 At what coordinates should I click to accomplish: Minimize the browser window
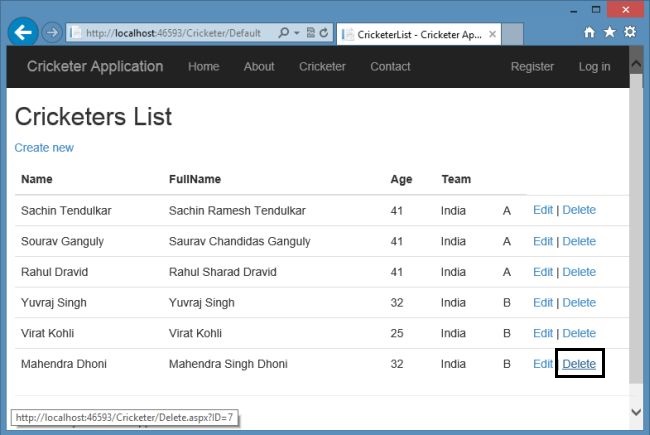[x=574, y=10]
